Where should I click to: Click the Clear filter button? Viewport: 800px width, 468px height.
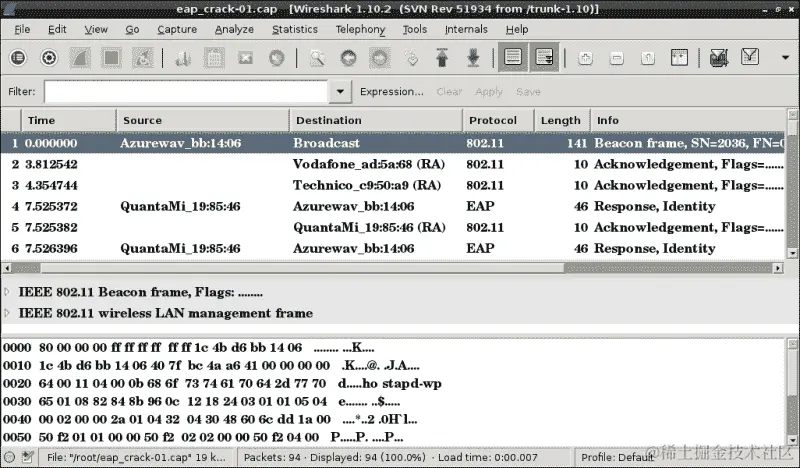point(449,92)
